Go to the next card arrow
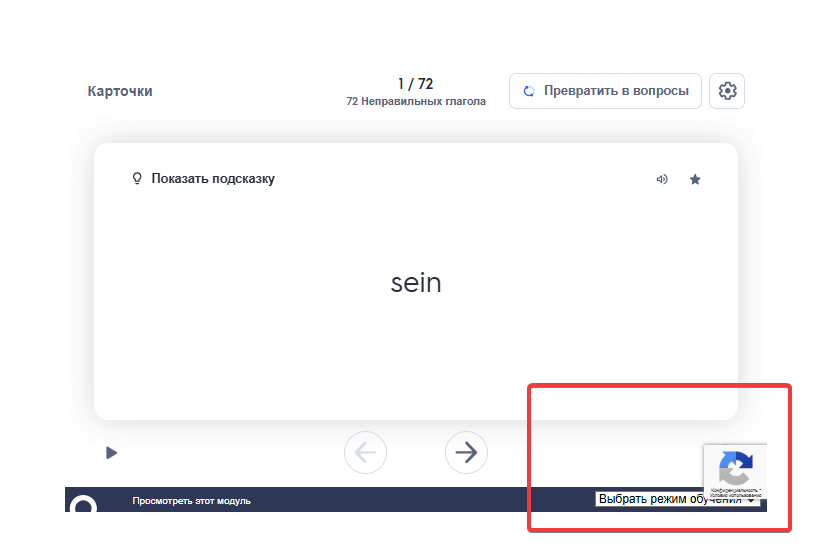 pos(466,452)
